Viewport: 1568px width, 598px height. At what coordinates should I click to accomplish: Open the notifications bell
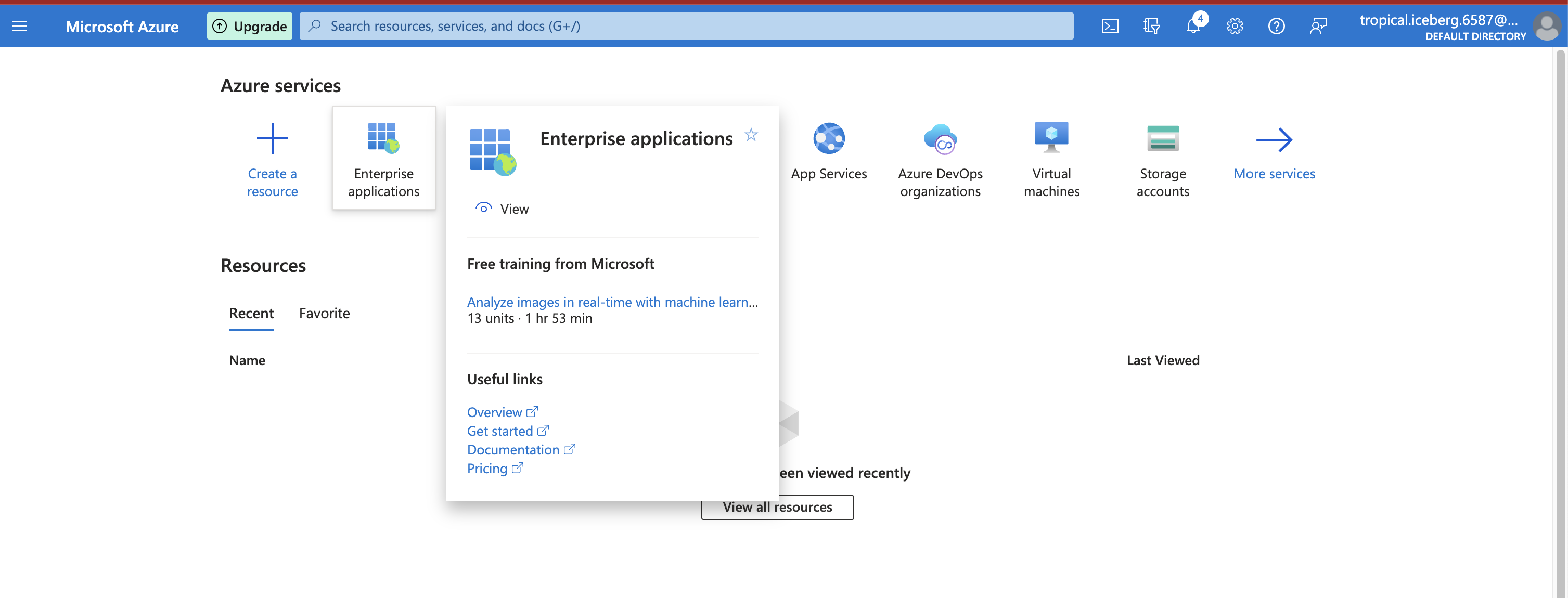[1193, 26]
